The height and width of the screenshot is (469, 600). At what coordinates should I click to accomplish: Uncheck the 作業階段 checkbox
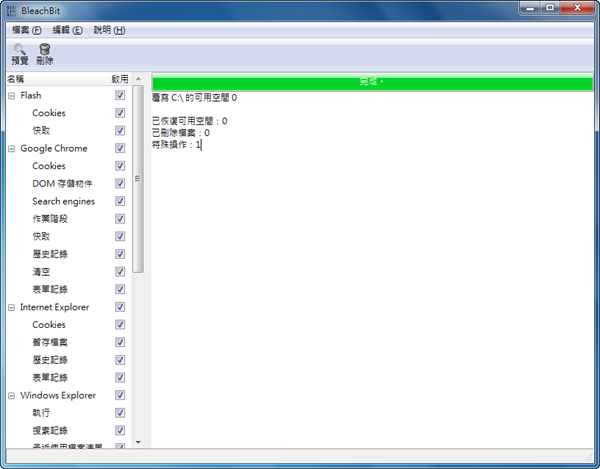(120, 218)
